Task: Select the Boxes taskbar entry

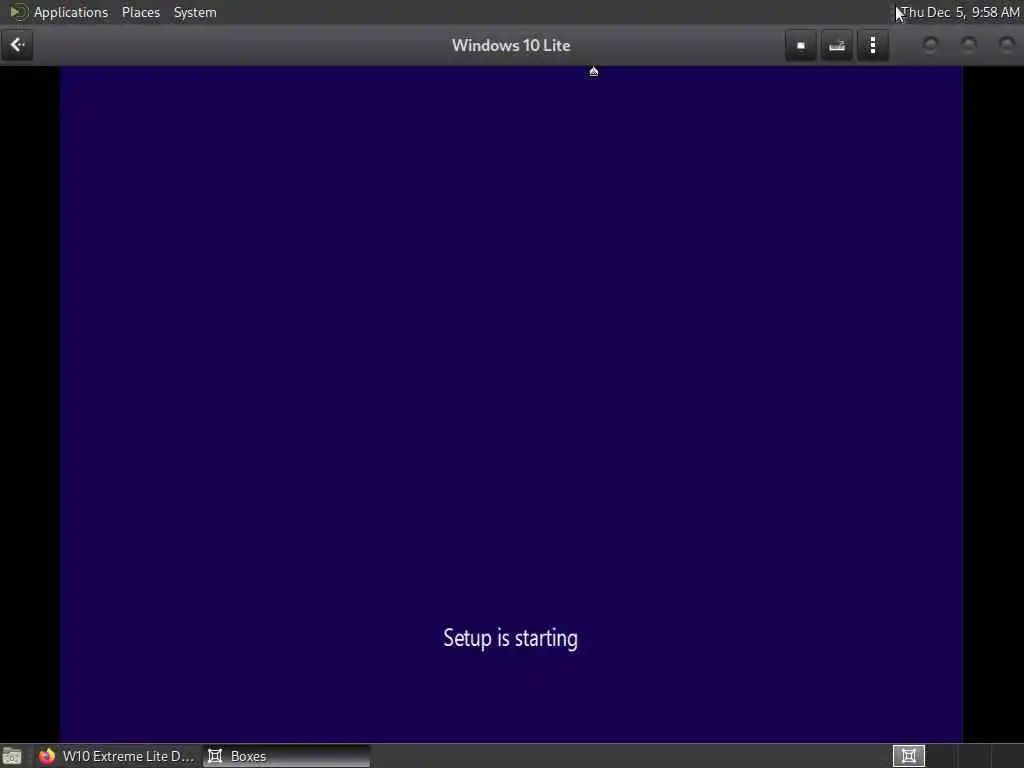Action: [286, 756]
